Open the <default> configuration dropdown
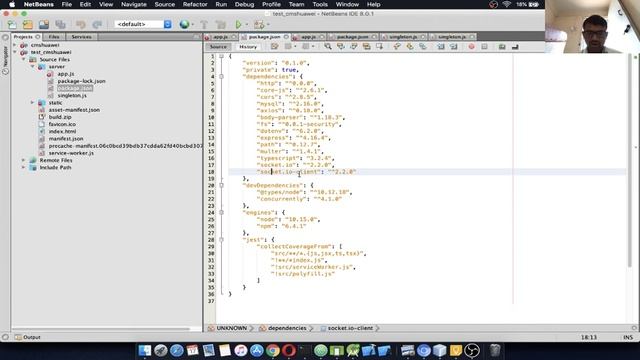The width and height of the screenshot is (640, 360). pos(143,24)
